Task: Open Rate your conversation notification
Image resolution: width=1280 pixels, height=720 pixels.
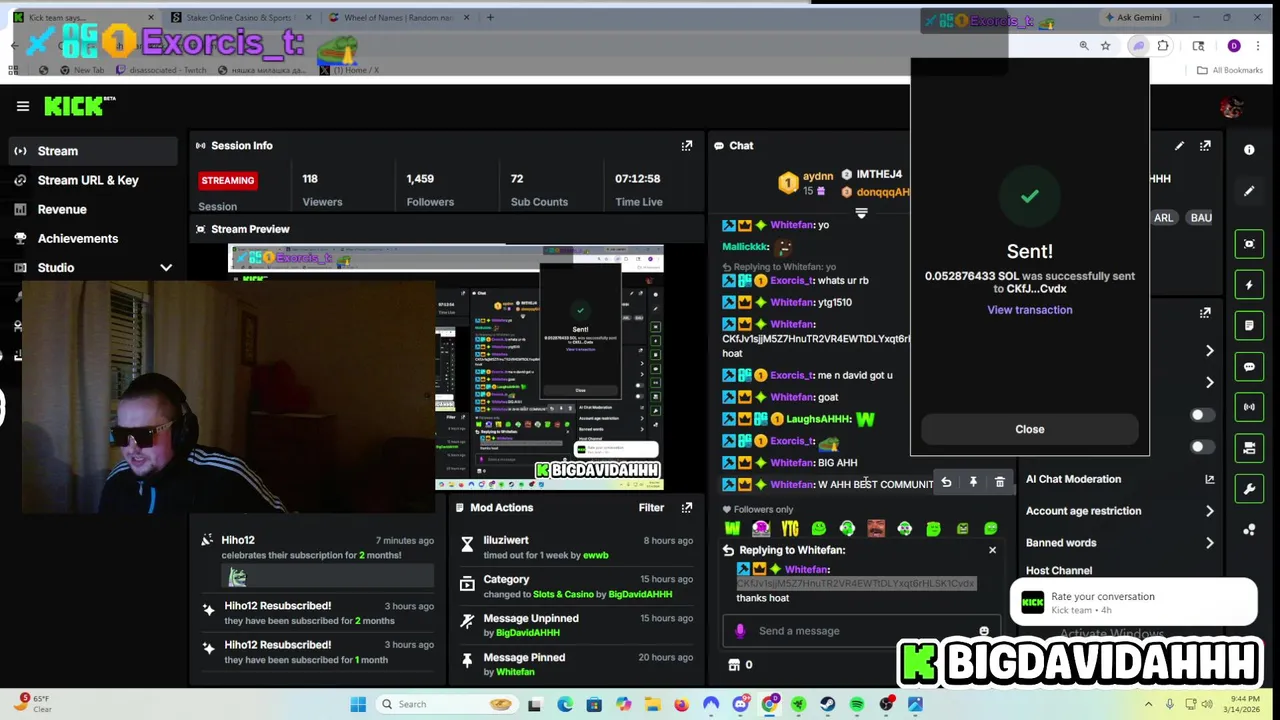Action: pos(1132,602)
